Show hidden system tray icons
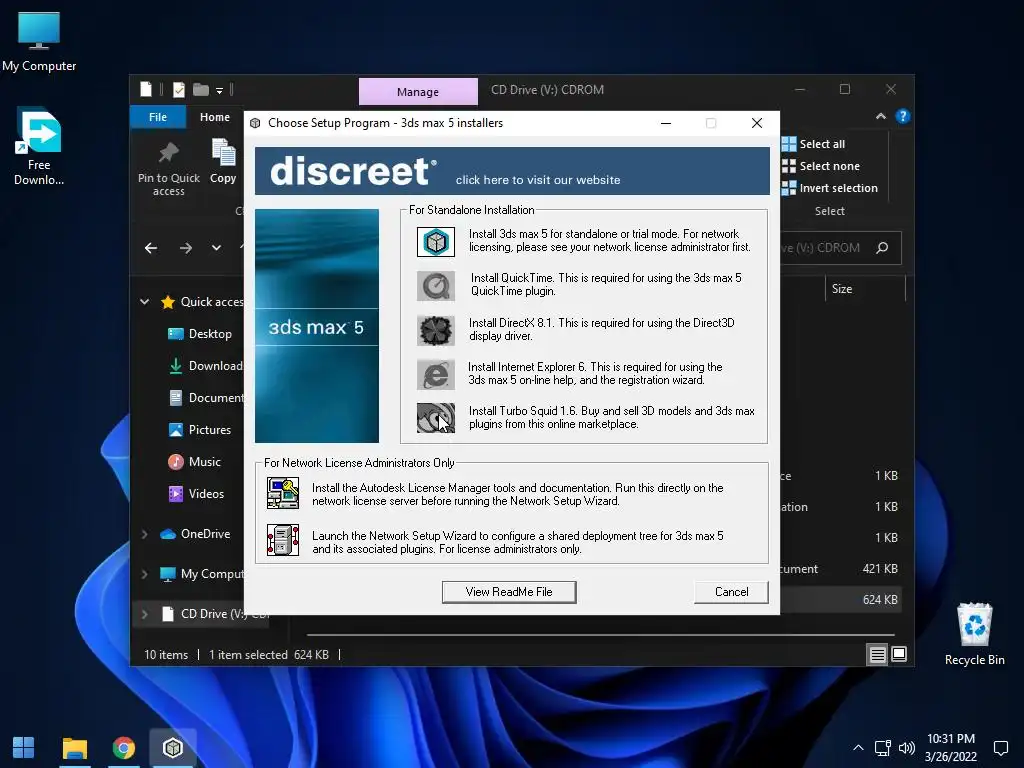Screen dimensions: 1024x768 pyautogui.click(x=858, y=748)
